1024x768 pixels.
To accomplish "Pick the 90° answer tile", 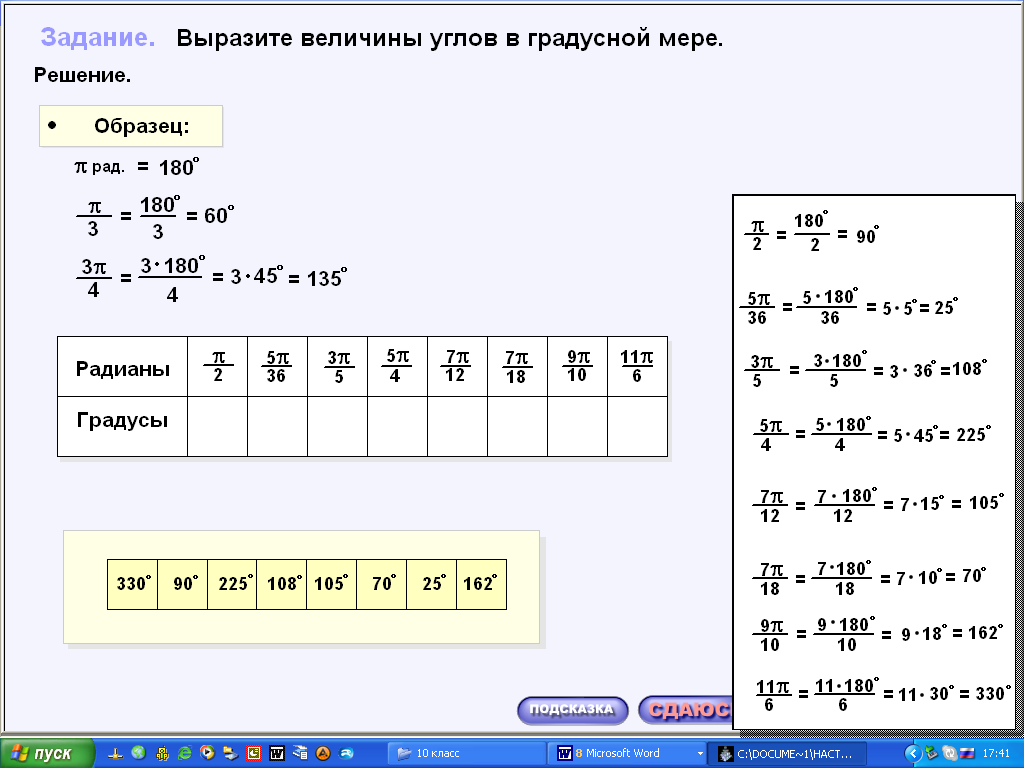I will click(183, 584).
